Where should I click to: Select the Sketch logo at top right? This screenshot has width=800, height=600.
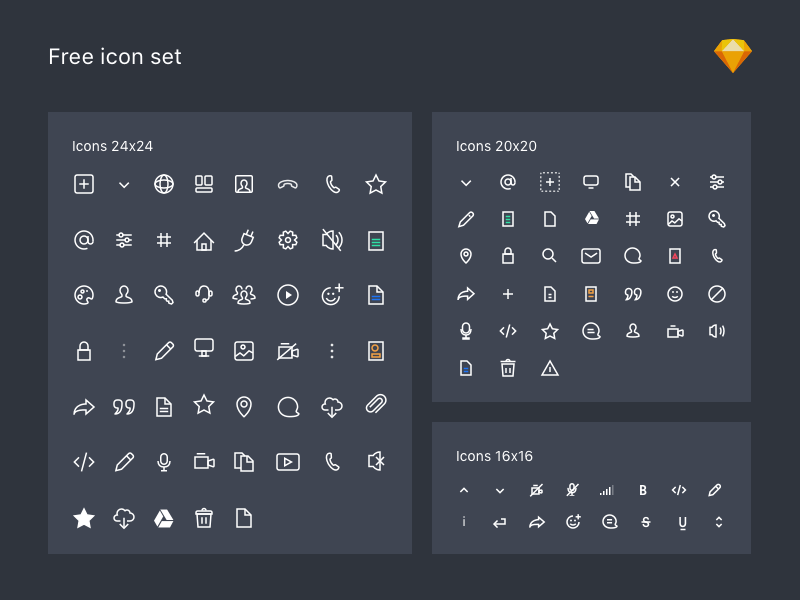point(732,56)
